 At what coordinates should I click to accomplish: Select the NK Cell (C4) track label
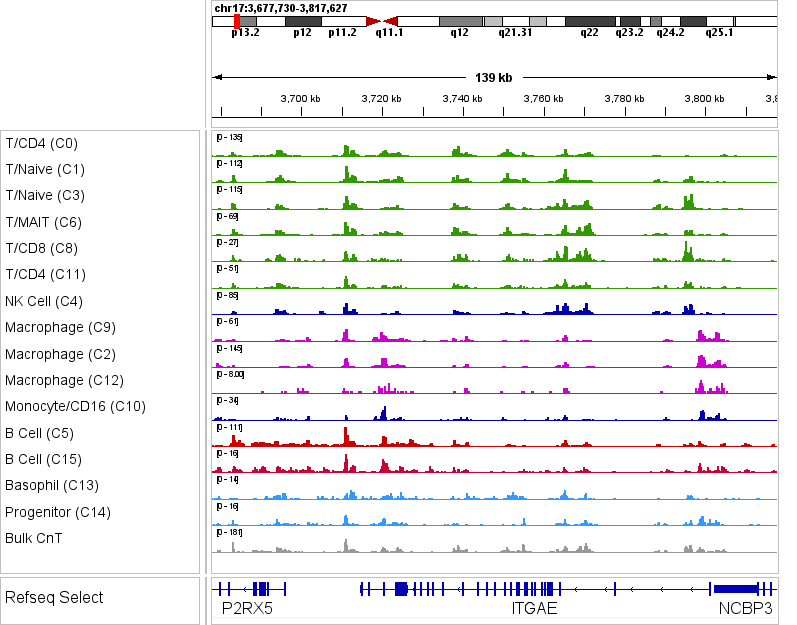click(x=44, y=301)
